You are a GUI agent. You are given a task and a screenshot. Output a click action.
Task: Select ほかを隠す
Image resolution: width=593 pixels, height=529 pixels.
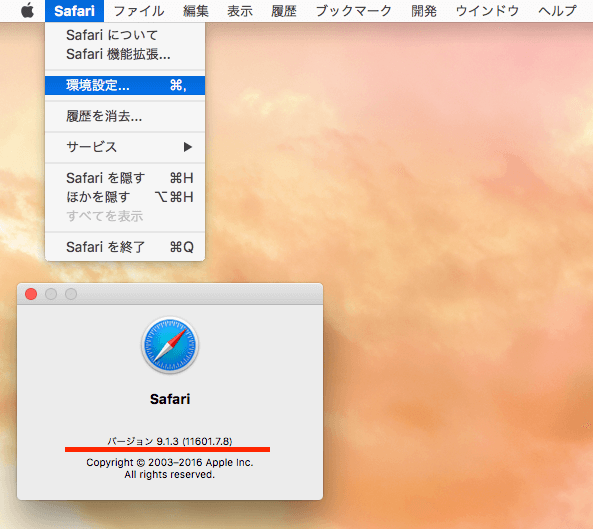tap(125, 197)
